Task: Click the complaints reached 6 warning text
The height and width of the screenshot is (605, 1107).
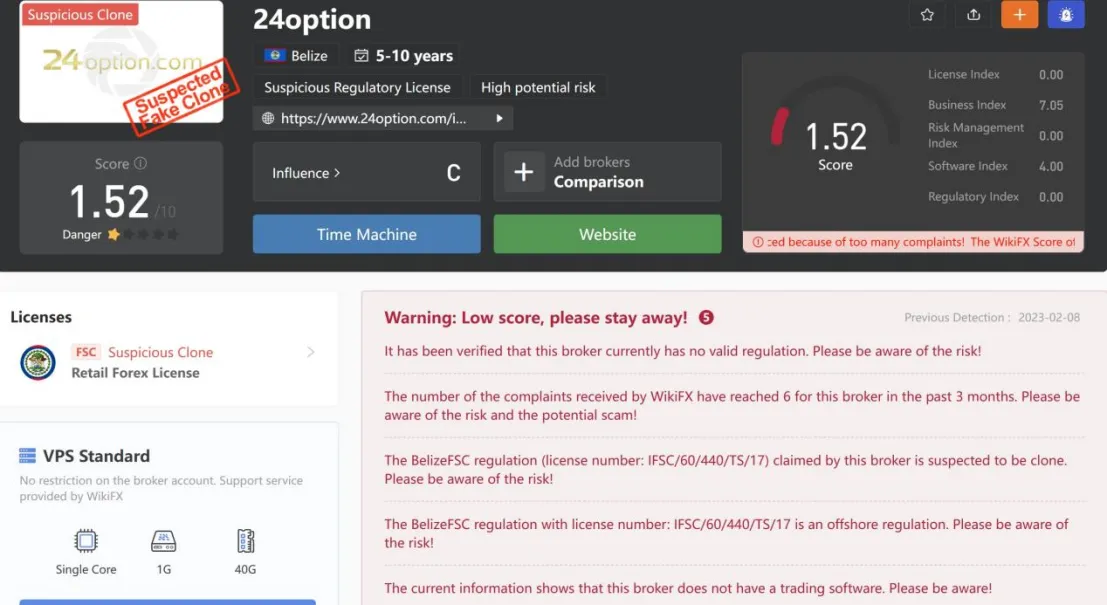Action: [732, 405]
